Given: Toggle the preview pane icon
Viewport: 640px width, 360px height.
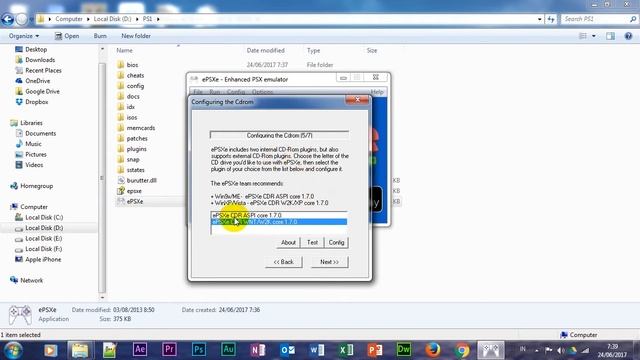Looking at the screenshot, I should tap(610, 36).
